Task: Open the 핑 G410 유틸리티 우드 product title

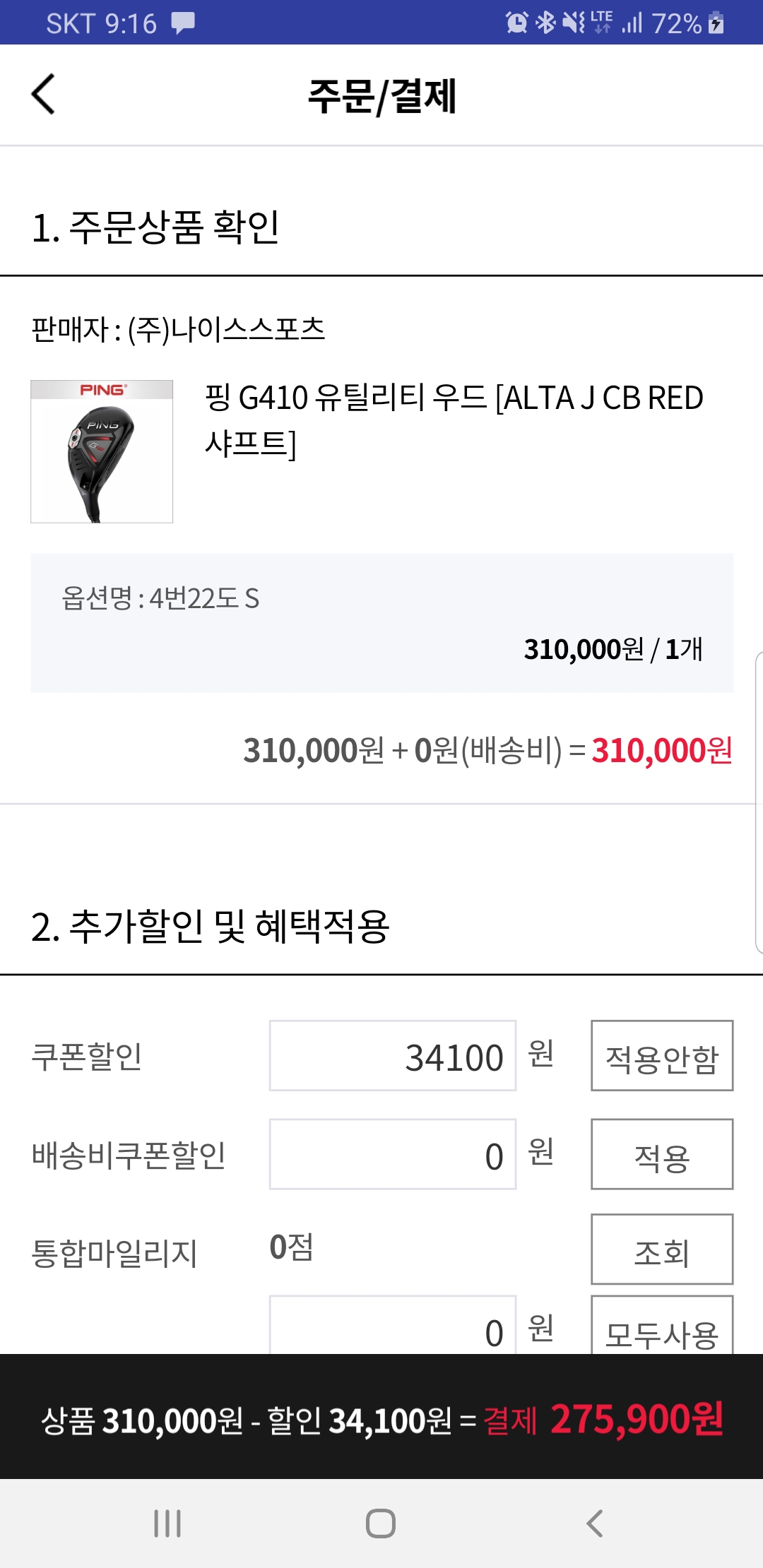Action: click(x=454, y=420)
